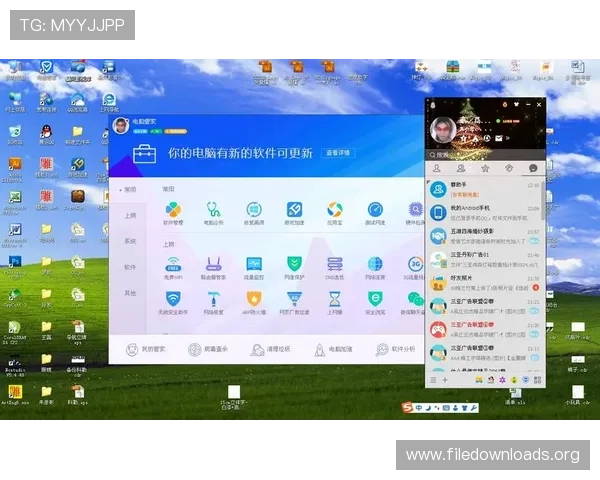Open the WeChat chat tool icon

click(414, 303)
